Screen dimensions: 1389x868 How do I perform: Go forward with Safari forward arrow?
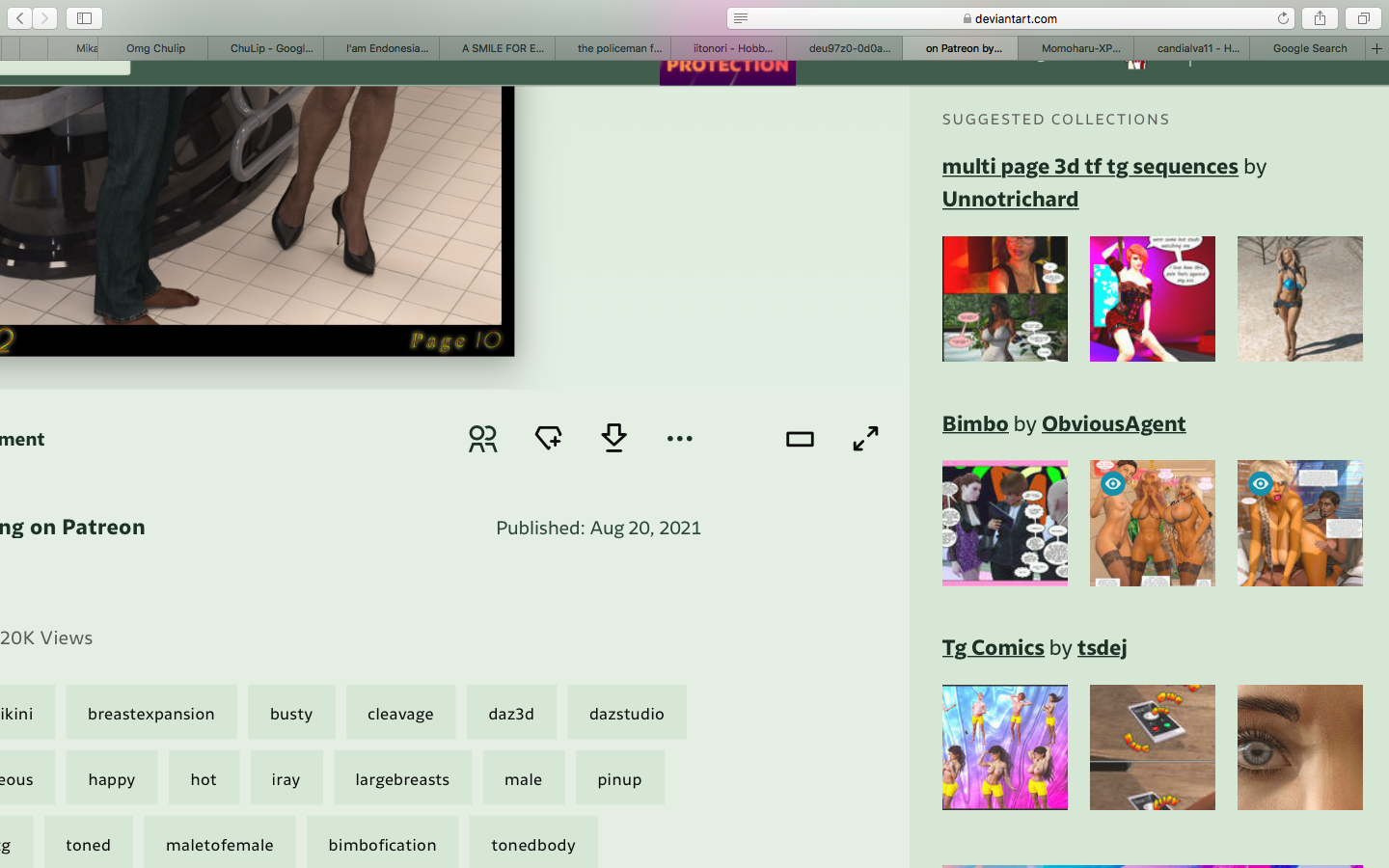tap(45, 18)
